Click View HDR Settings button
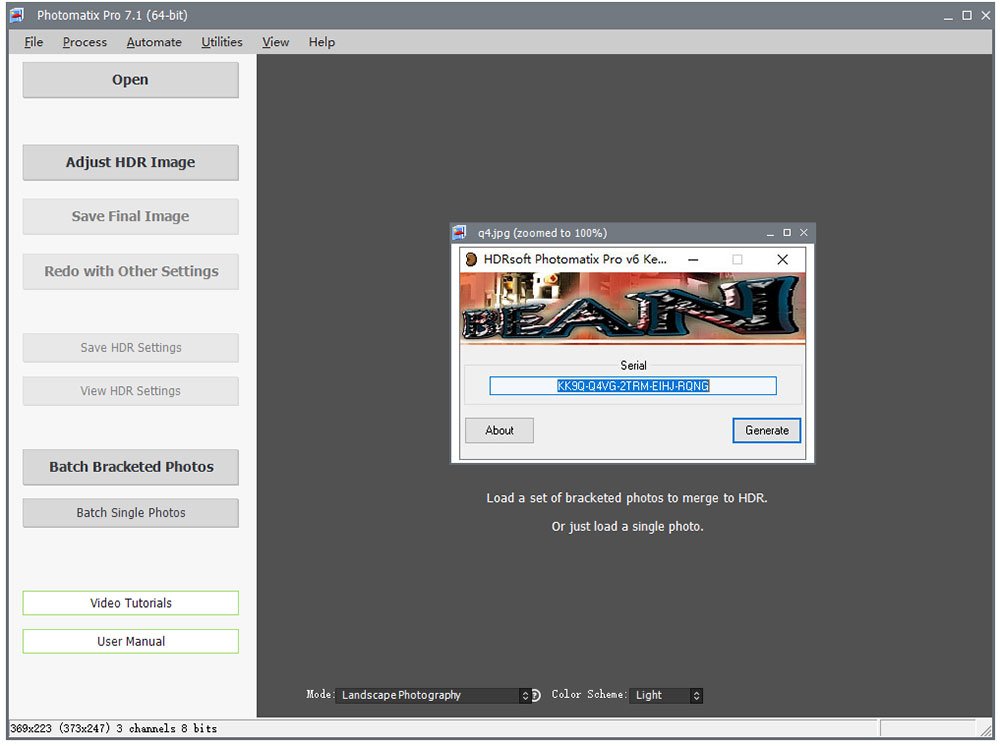 [131, 391]
